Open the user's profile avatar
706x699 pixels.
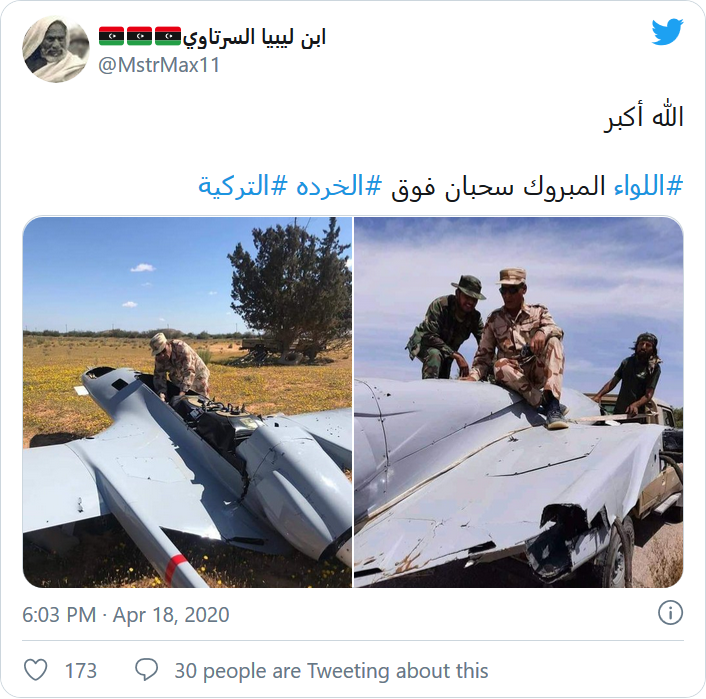[x=56, y=49]
